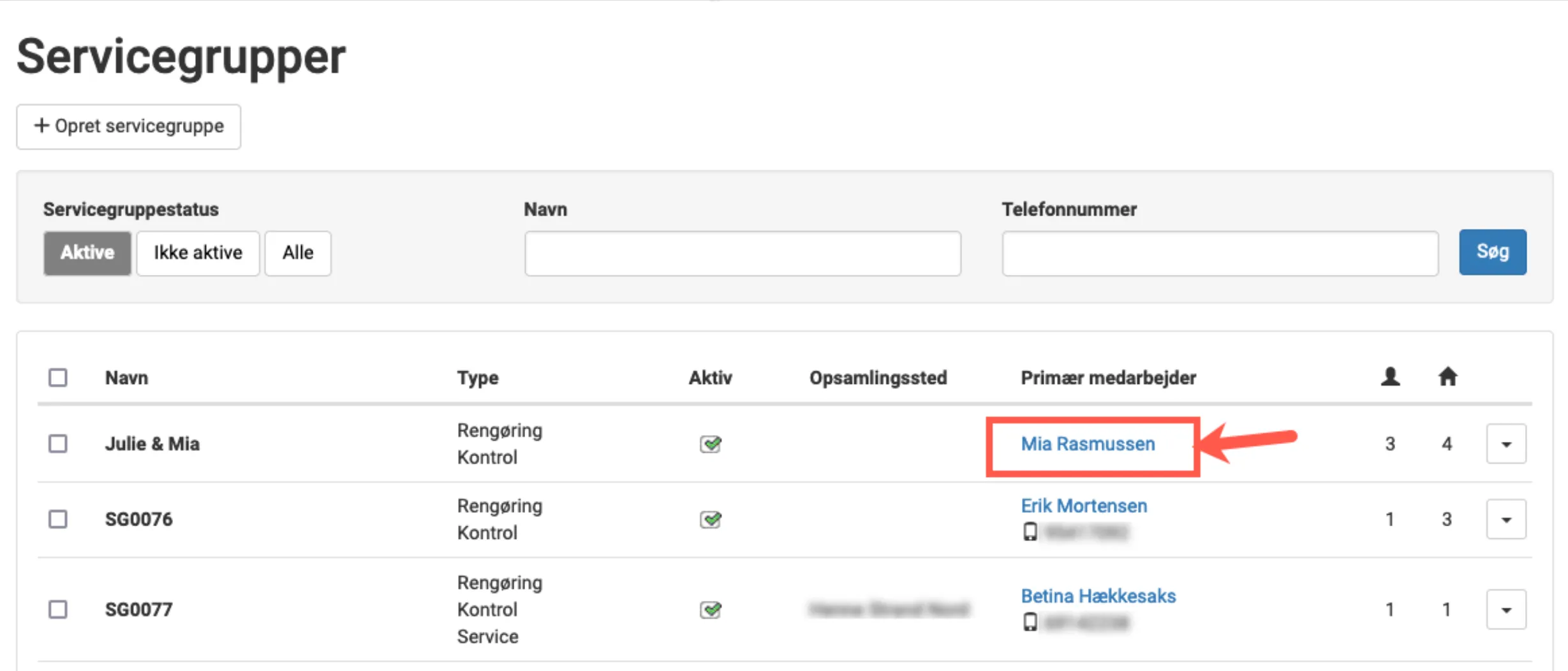Viewport: 1568px width, 671px height.
Task: Open the Mia Rasmussen employee link
Action: point(1088,444)
